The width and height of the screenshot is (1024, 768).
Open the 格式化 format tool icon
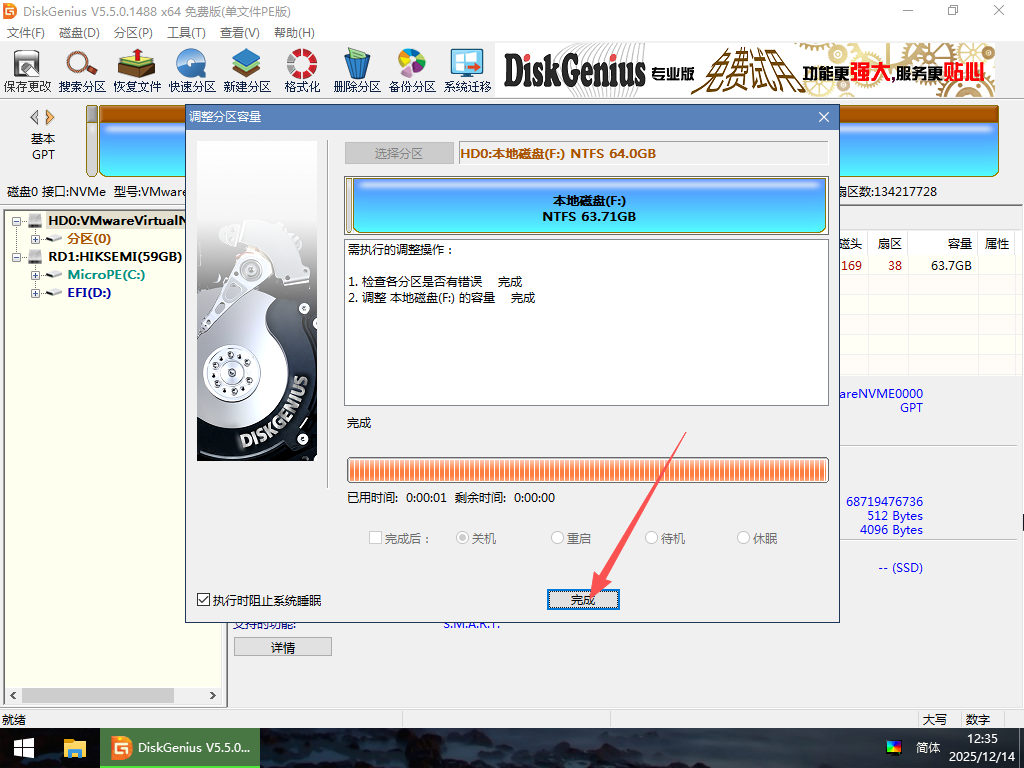302,70
